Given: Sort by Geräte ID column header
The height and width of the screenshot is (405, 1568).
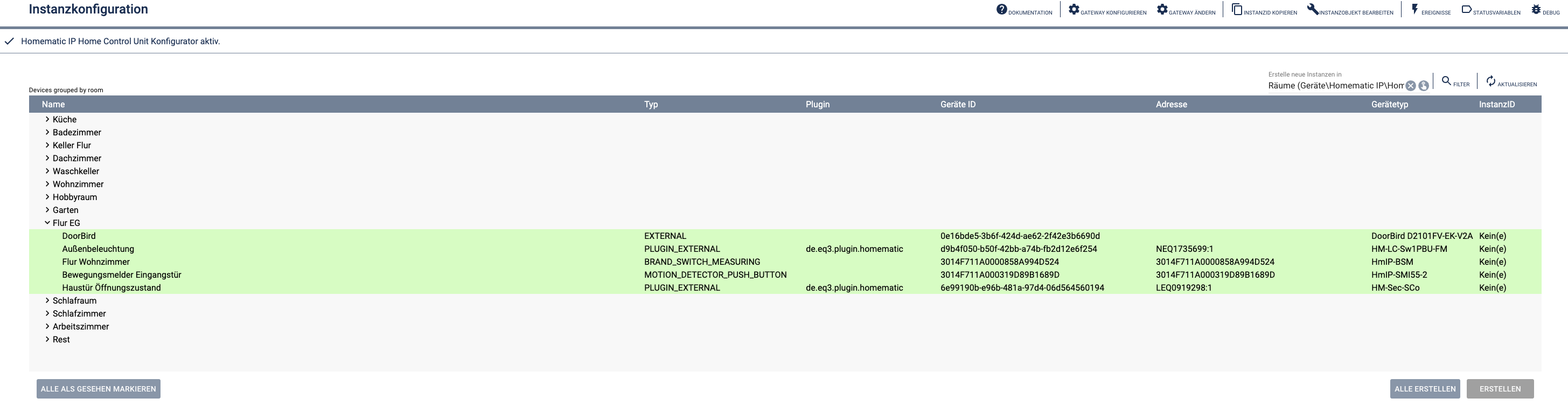Looking at the screenshot, I should (958, 104).
